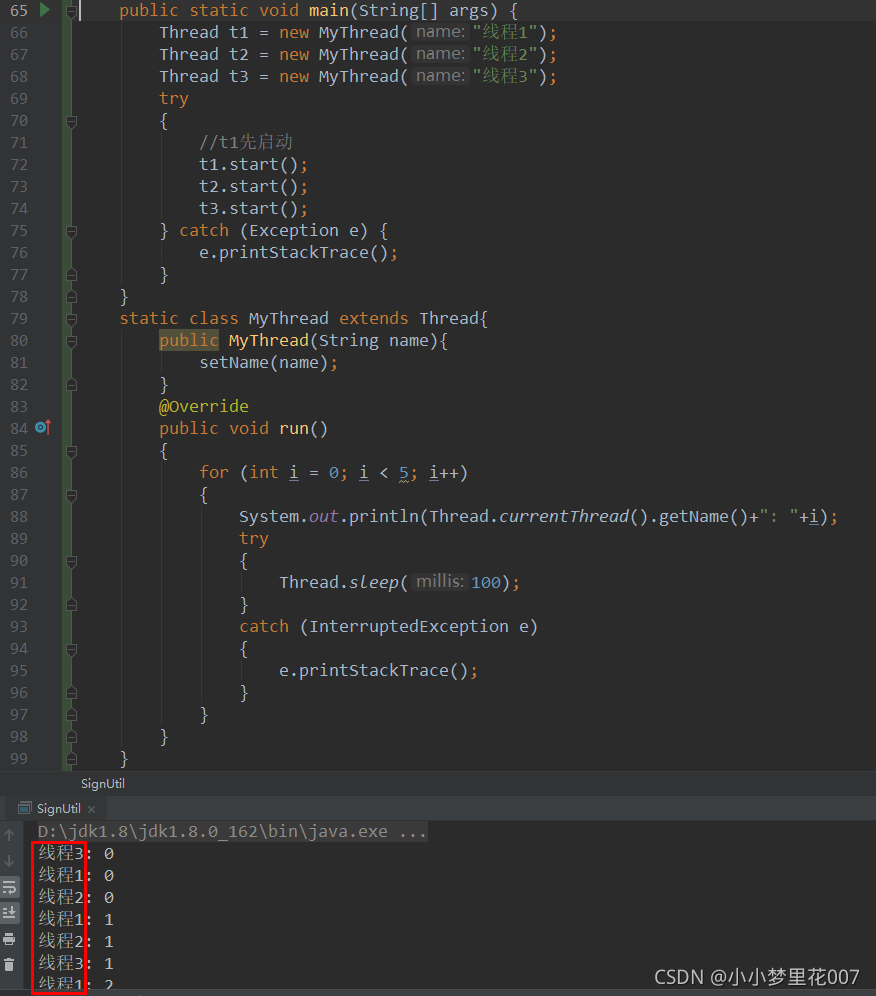876x996 pixels.
Task: Click the string "线程1" in code
Action: pos(506,32)
